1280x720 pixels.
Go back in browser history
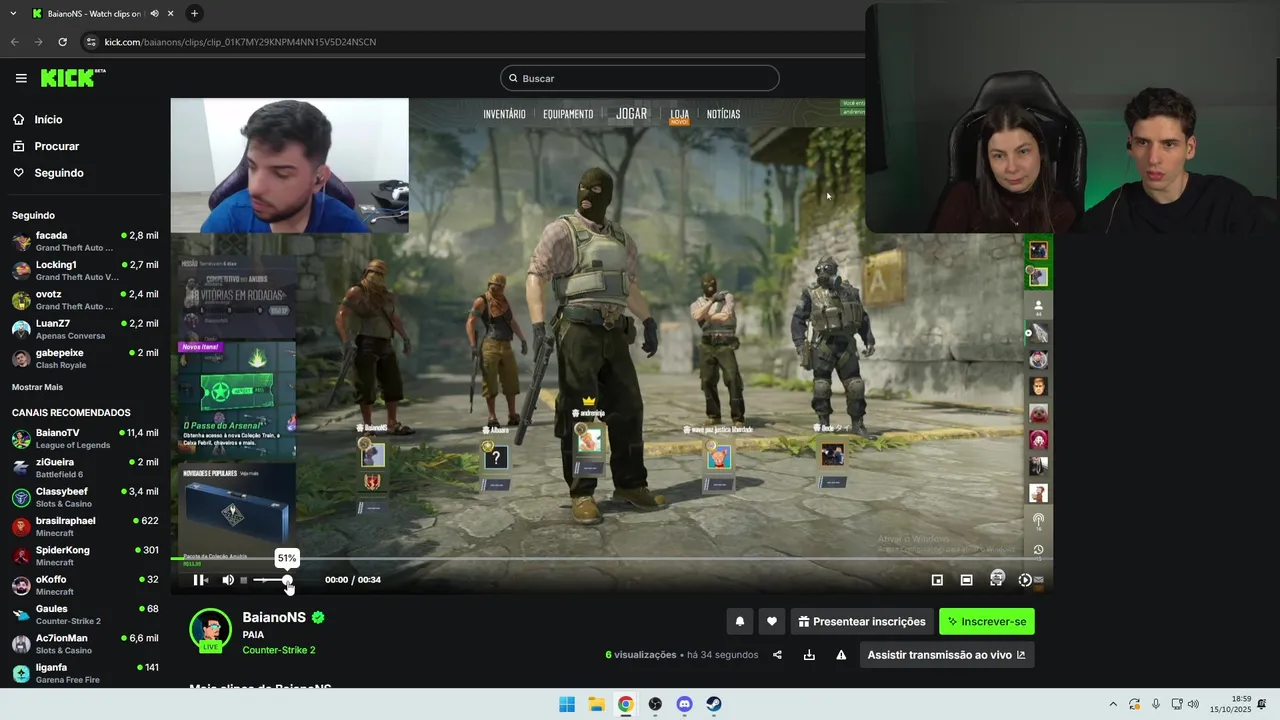pyautogui.click(x=14, y=42)
